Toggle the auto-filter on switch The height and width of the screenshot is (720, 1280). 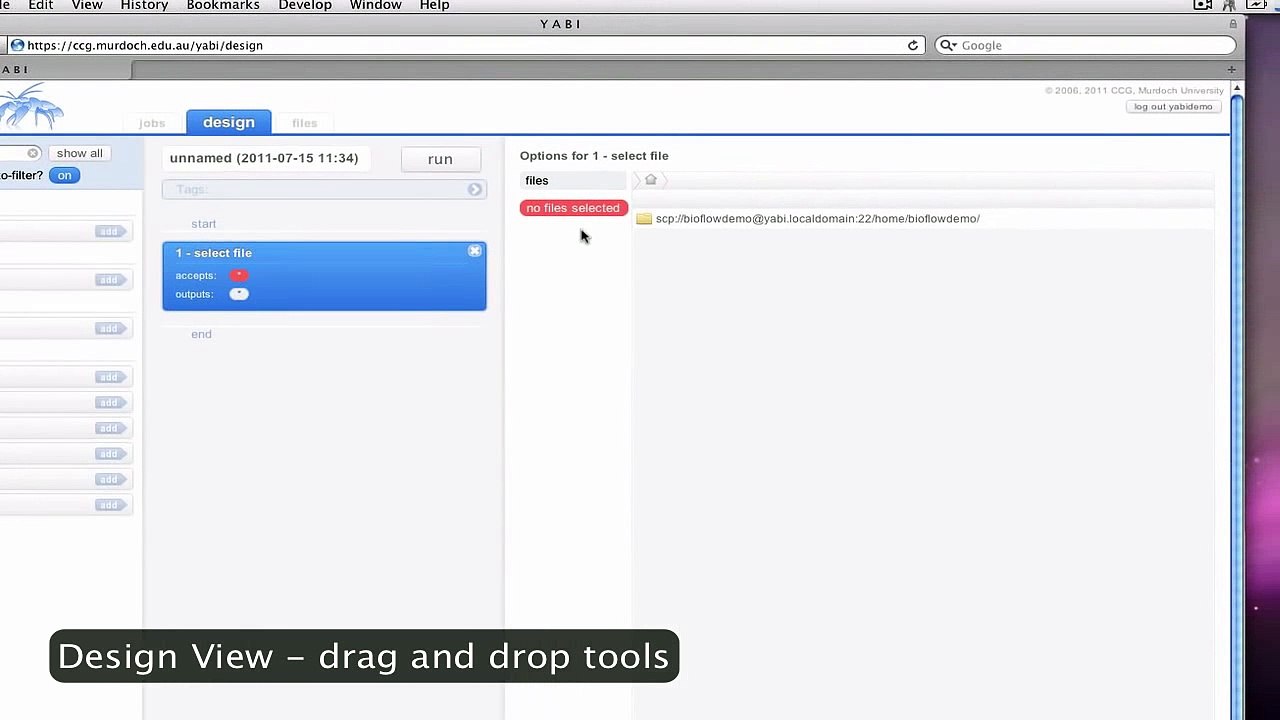[x=64, y=175]
